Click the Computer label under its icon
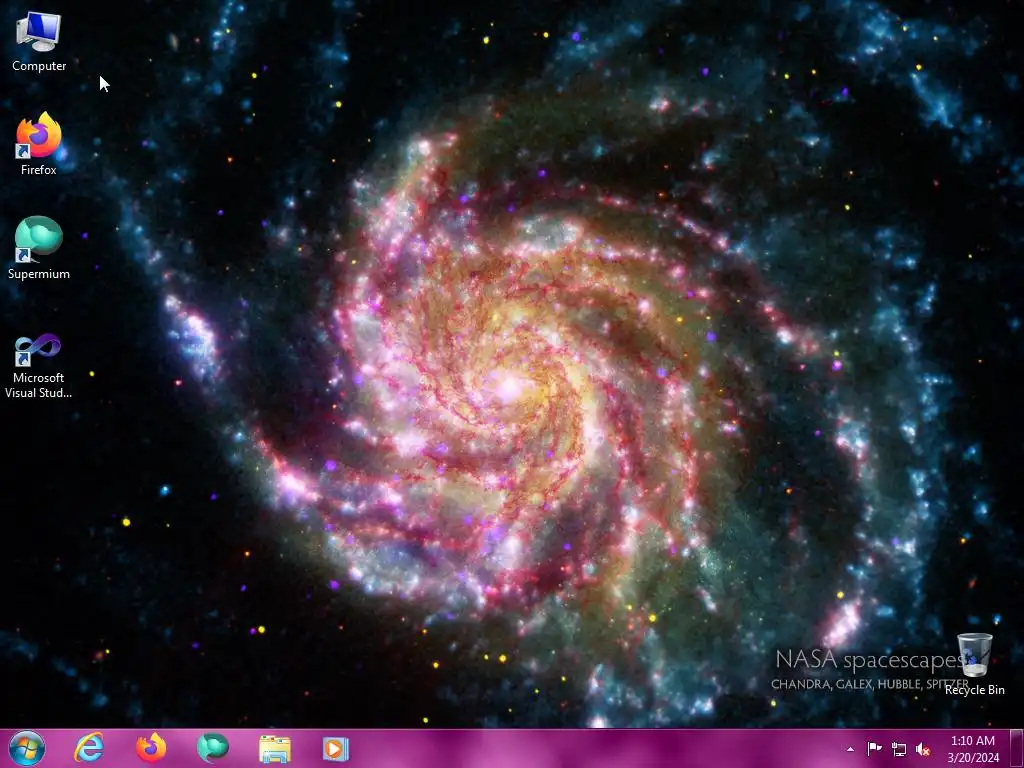Image resolution: width=1024 pixels, height=768 pixels. [x=39, y=66]
